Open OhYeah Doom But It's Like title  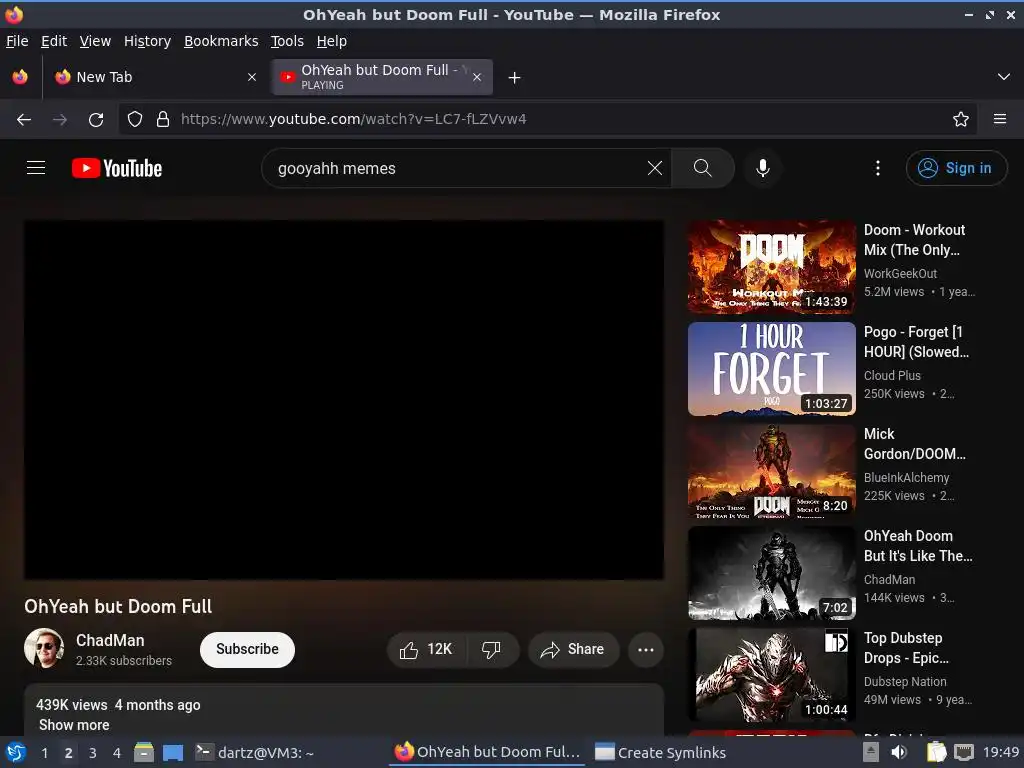pos(918,545)
